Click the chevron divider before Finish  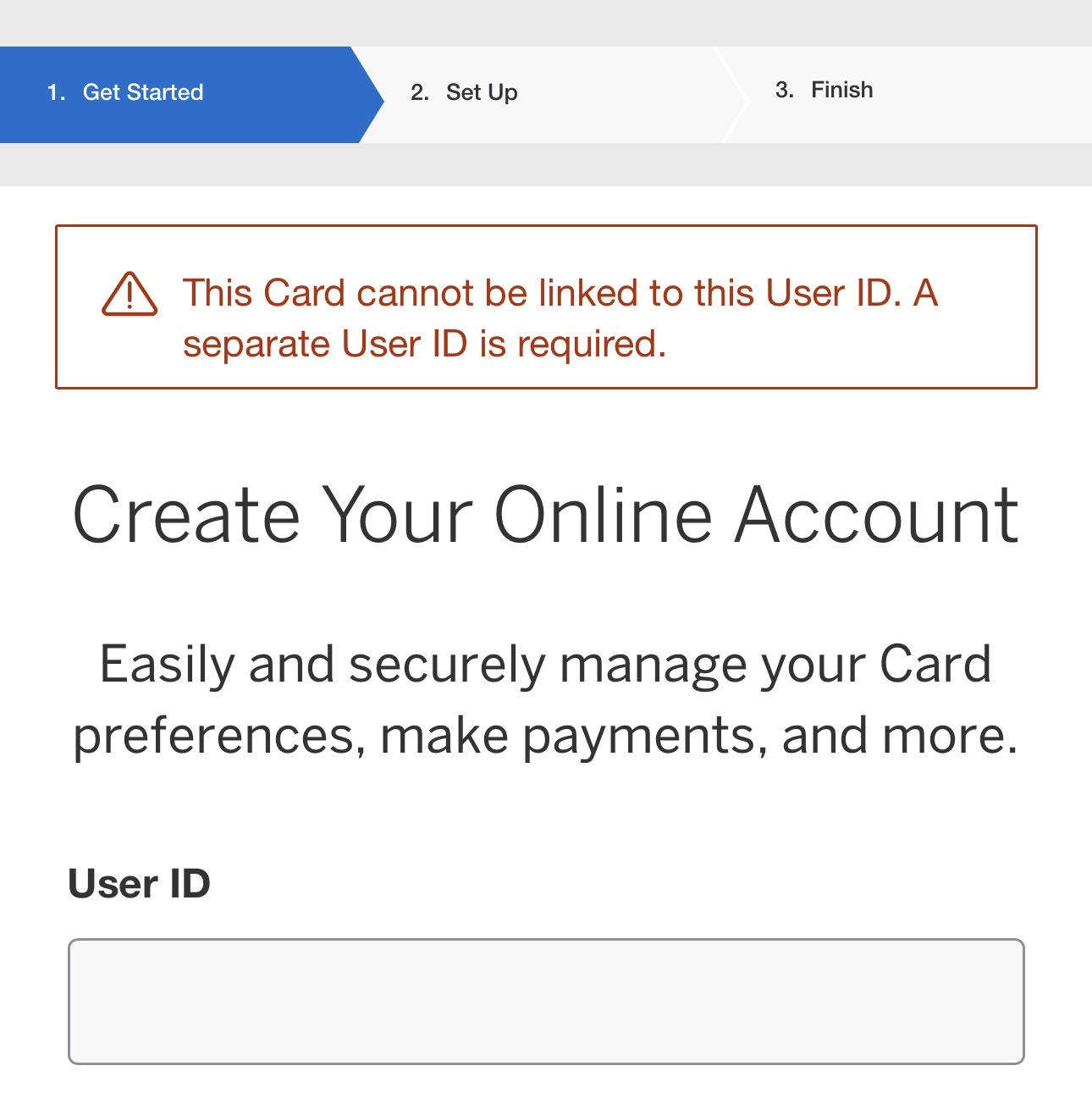735,95
